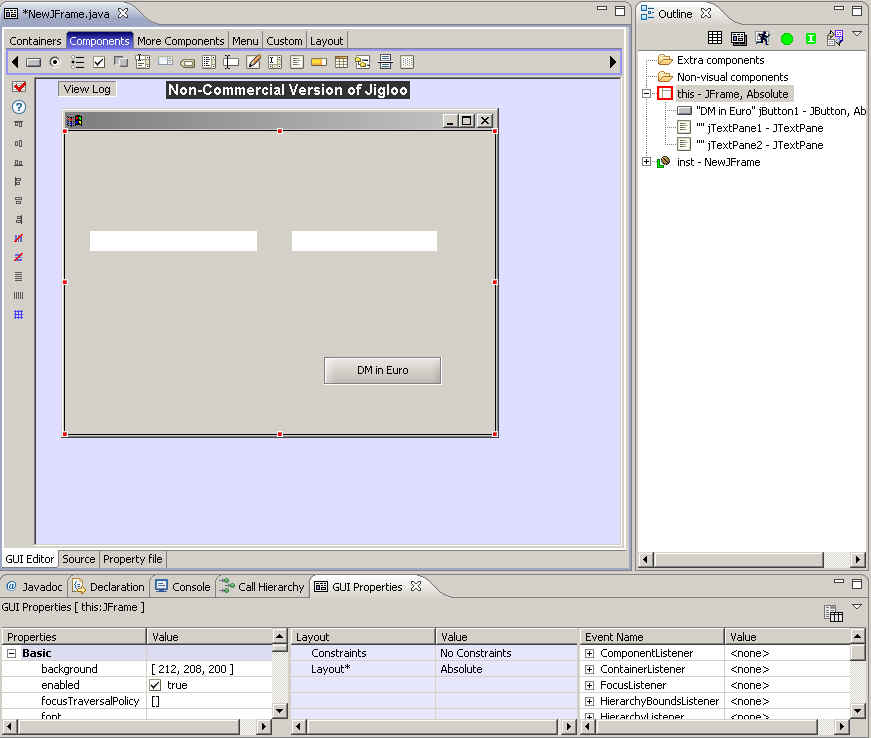Click the green circle icon in Outline toolbar

tap(787, 38)
